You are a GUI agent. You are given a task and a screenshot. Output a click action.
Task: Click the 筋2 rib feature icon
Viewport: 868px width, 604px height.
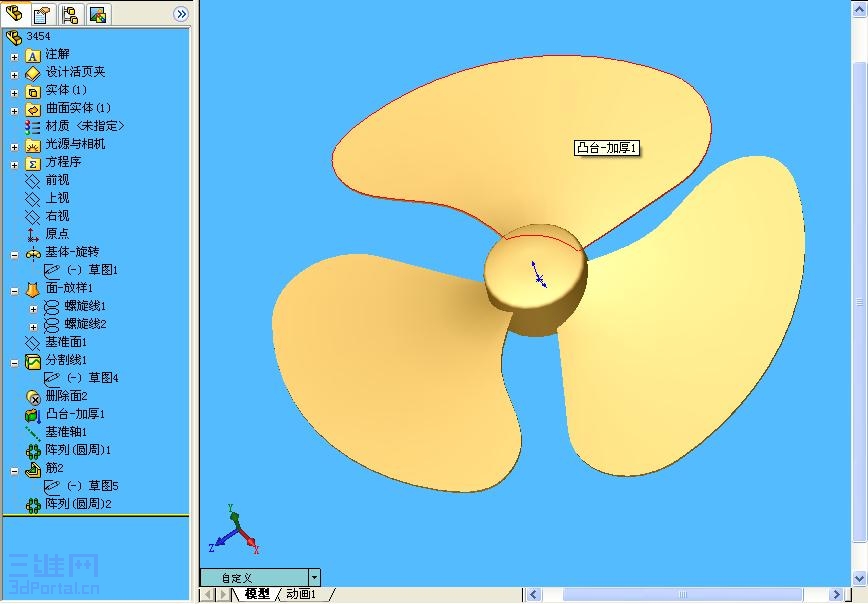point(33,469)
